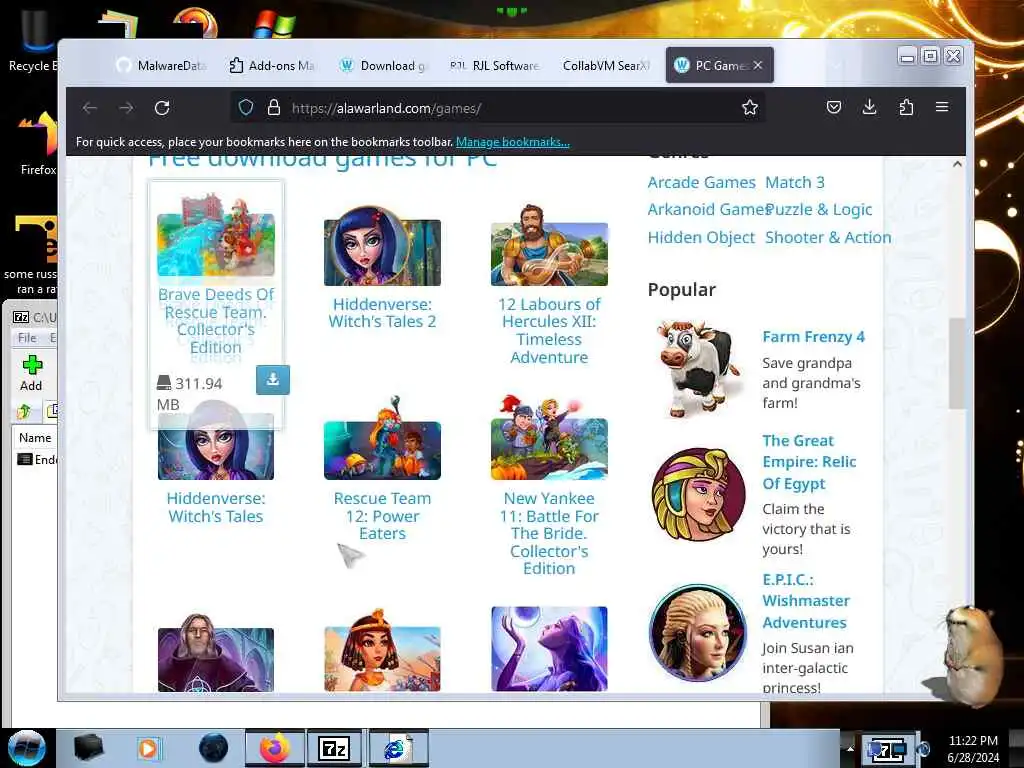Open 12 Labours of Hercules XII title

[549, 330]
